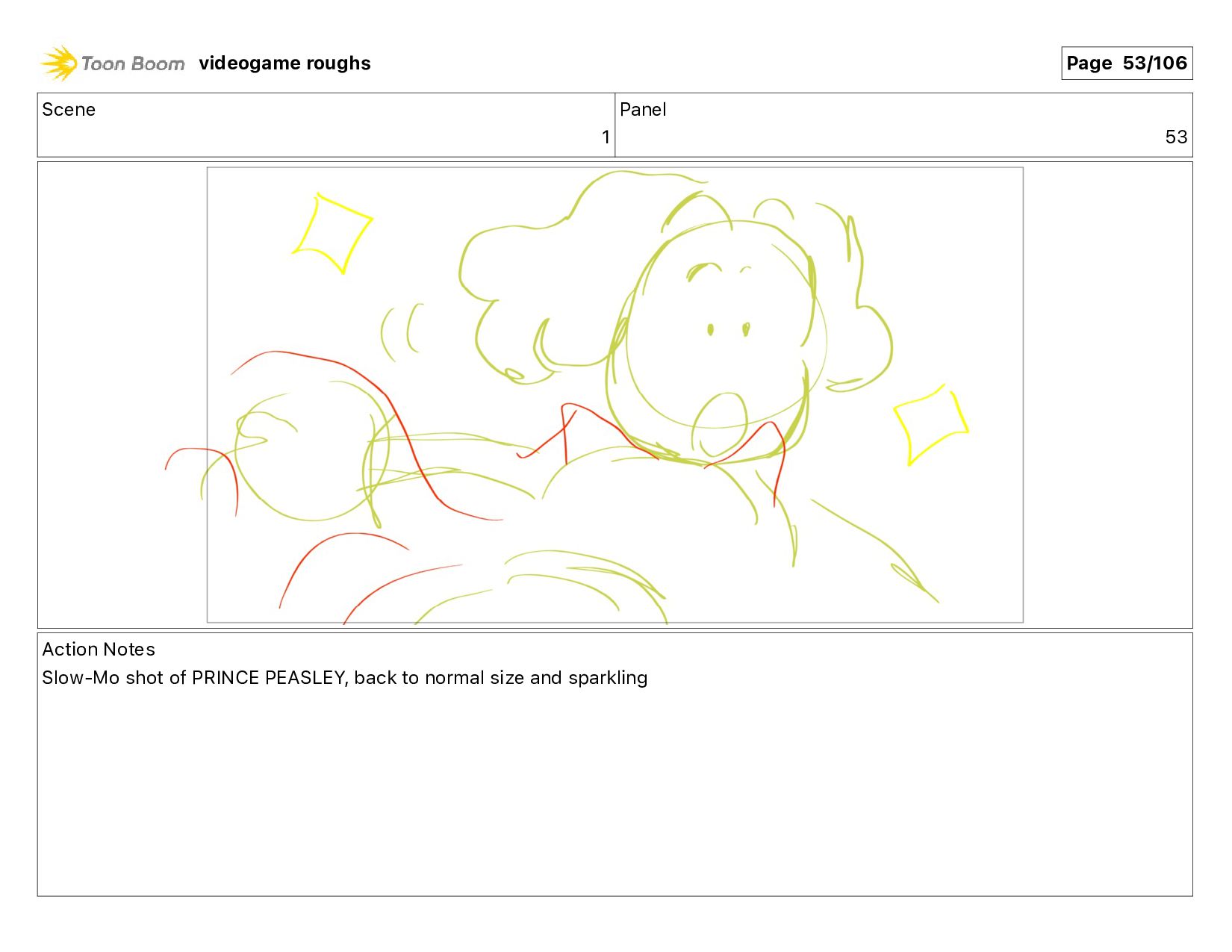Click the 'Panel' label
The height and width of the screenshot is (952, 1232).
643,110
